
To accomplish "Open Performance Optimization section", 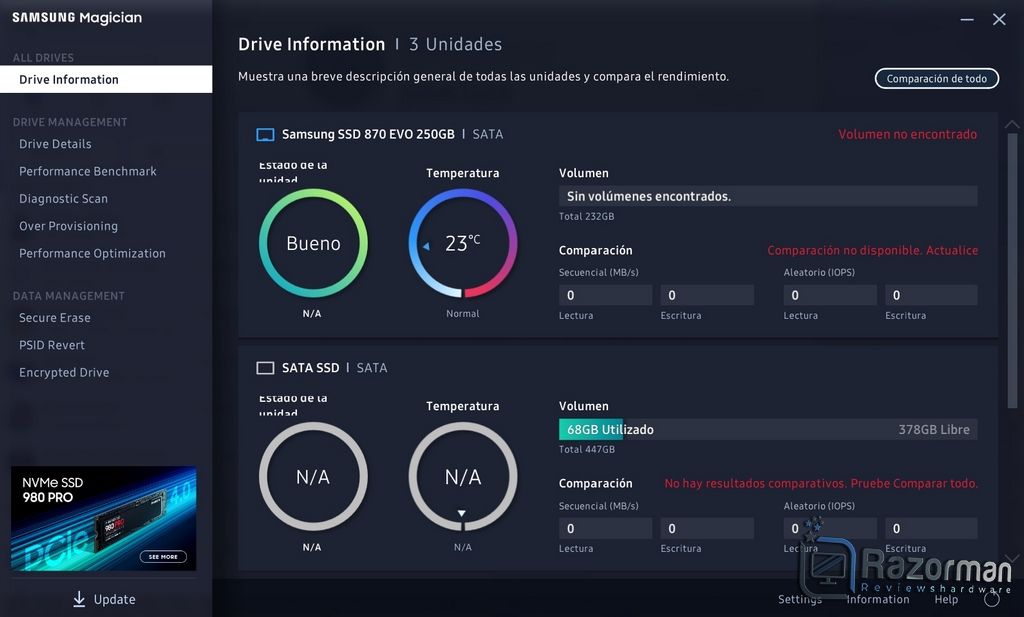I will pos(92,253).
